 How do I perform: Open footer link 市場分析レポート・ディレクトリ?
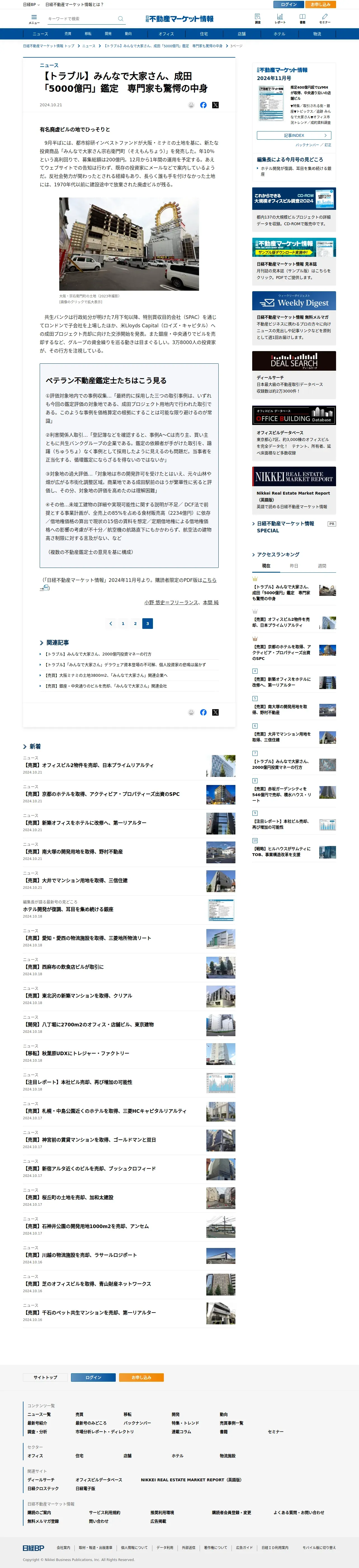105,1432
